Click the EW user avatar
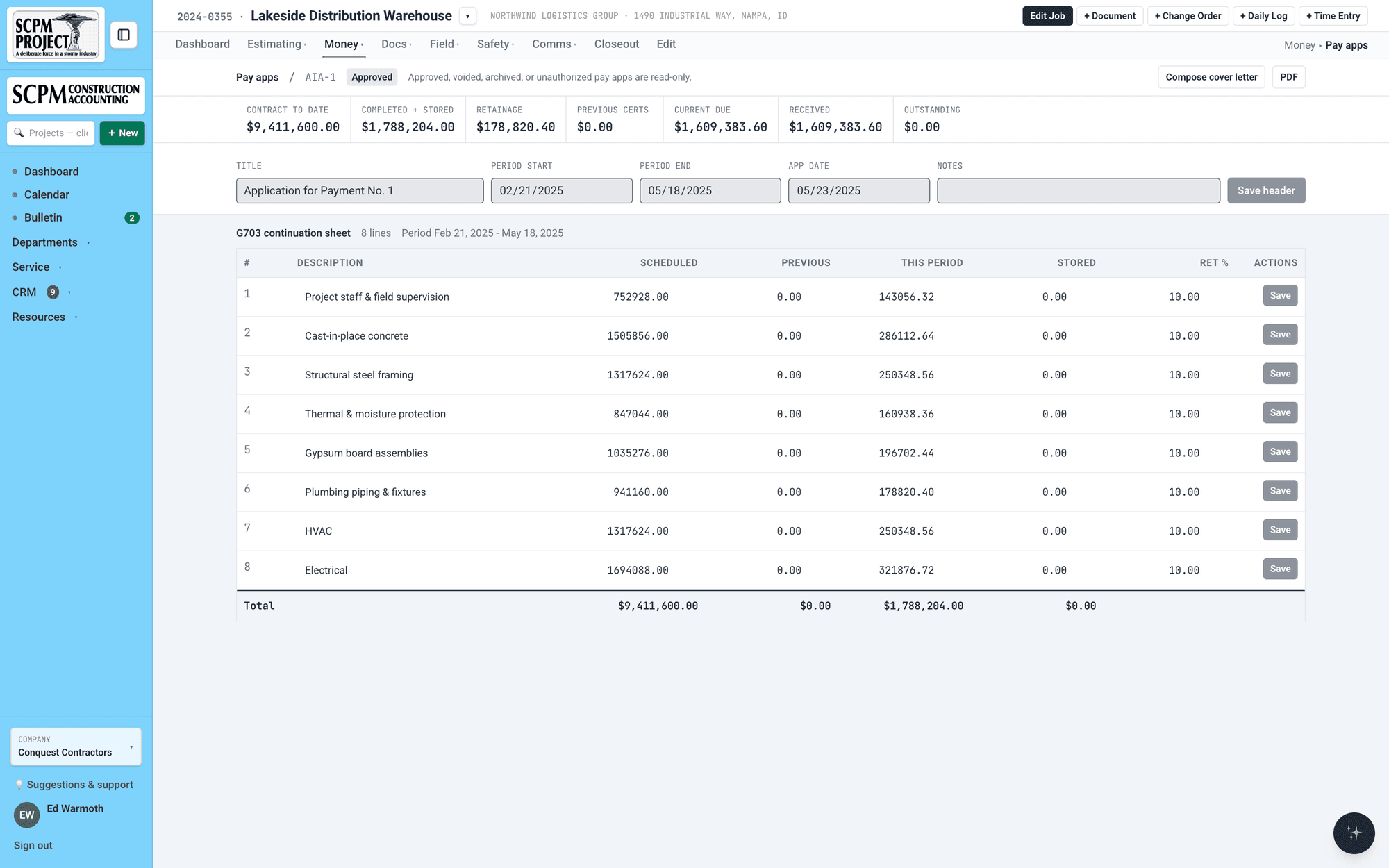This screenshot has height=868, width=1389. [26, 815]
